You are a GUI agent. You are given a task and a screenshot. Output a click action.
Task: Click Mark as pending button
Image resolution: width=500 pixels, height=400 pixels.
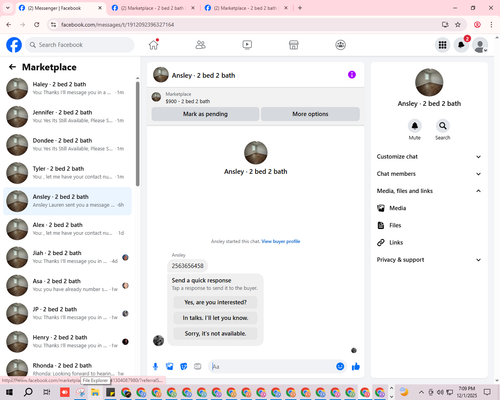(x=205, y=114)
